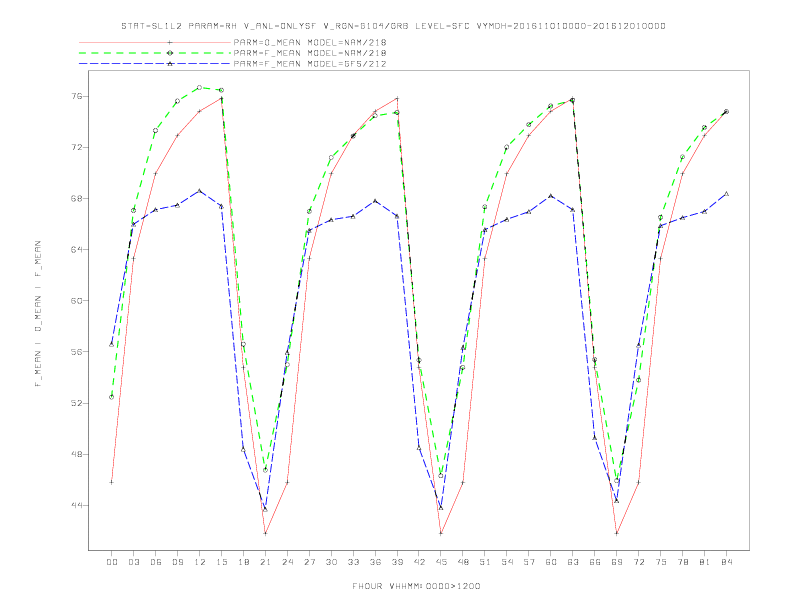Click x-axis tick label 18

pyautogui.click(x=243, y=562)
